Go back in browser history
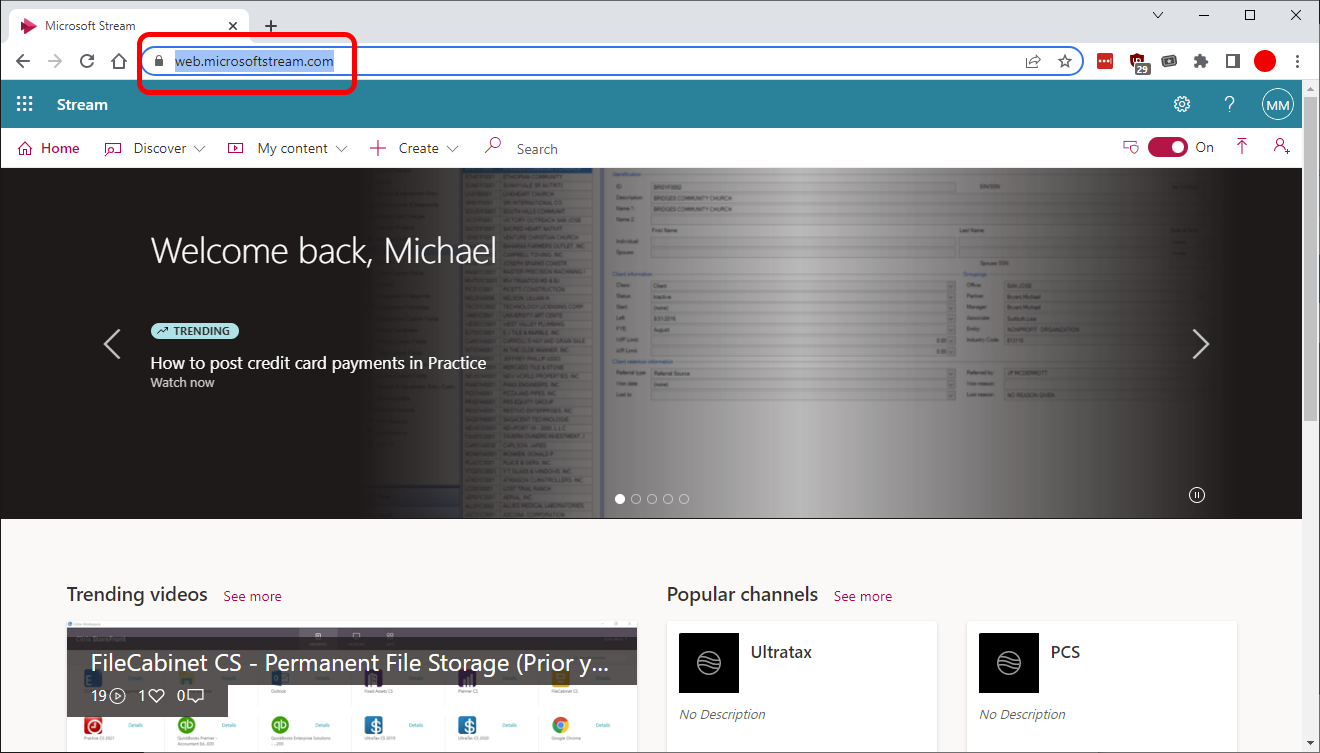Image resolution: width=1320 pixels, height=753 pixels. point(23,61)
